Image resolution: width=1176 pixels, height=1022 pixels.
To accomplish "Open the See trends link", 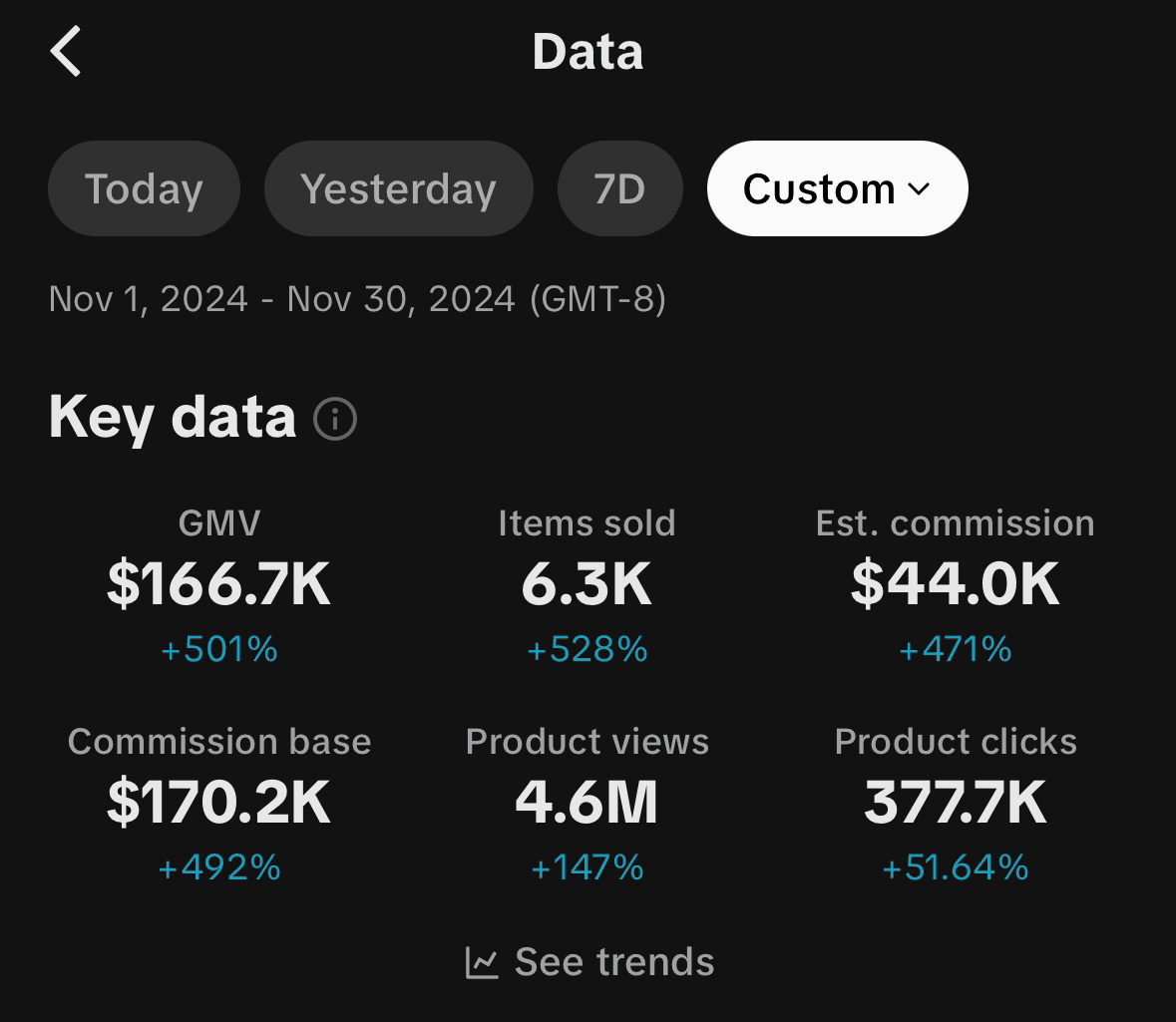I will pos(613,963).
